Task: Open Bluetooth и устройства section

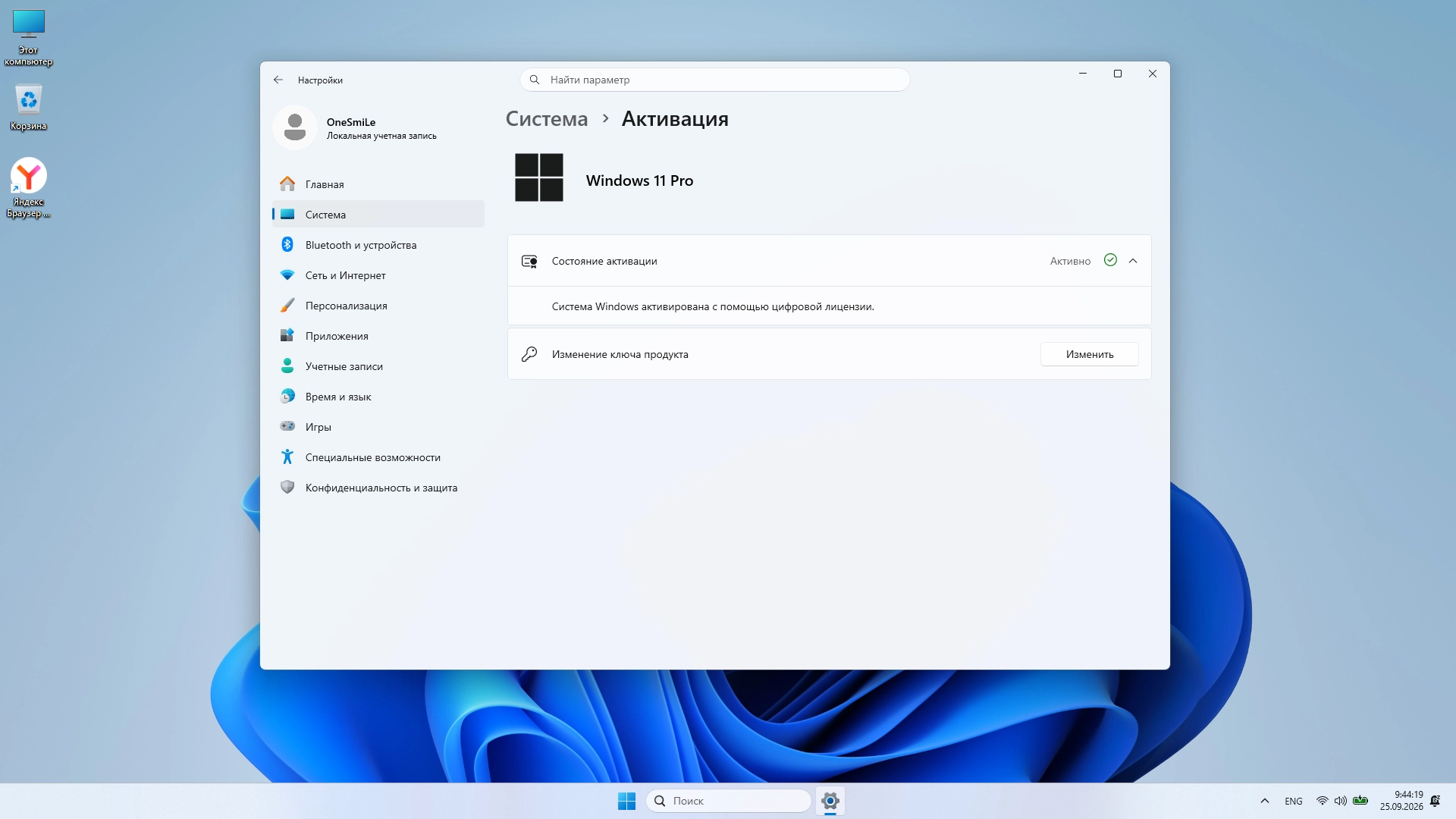Action: tap(378, 245)
